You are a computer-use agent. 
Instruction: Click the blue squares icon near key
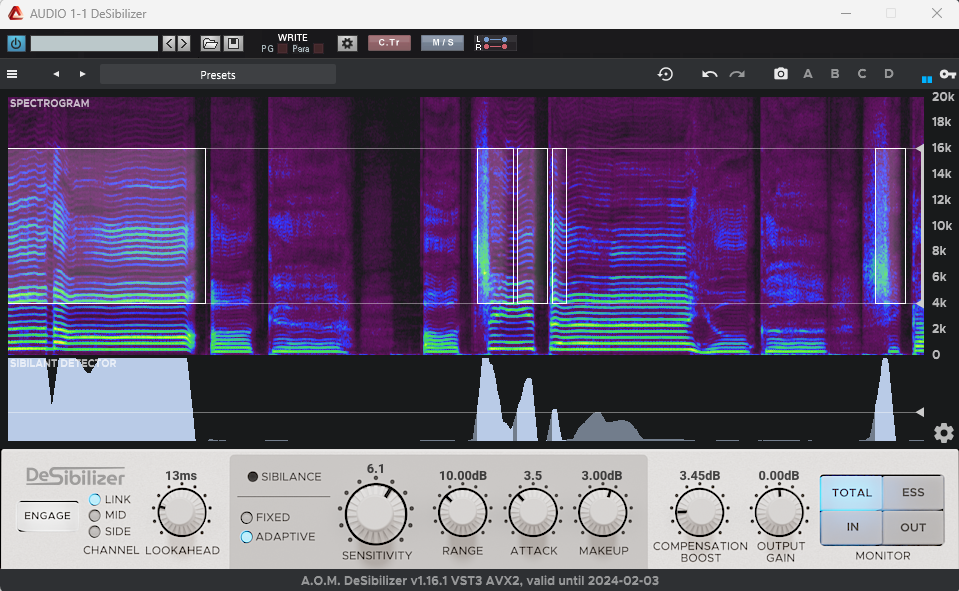coord(927,78)
